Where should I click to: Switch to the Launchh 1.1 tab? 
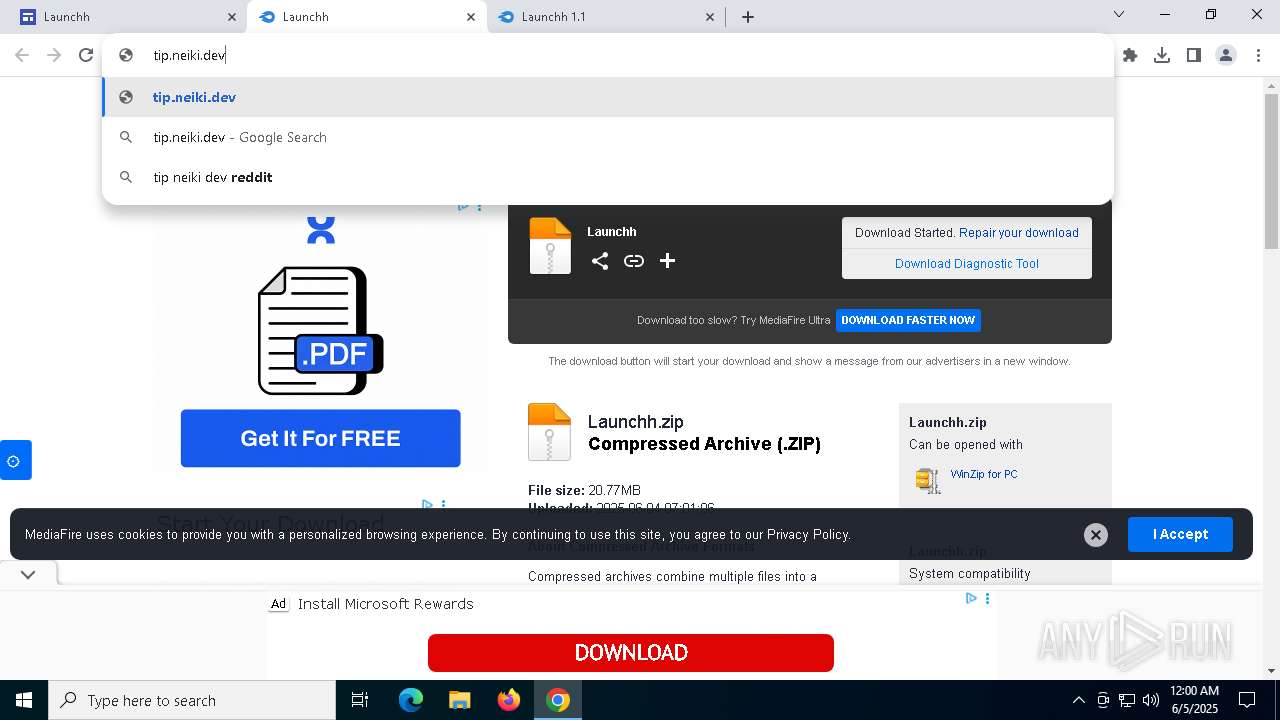[607, 17]
